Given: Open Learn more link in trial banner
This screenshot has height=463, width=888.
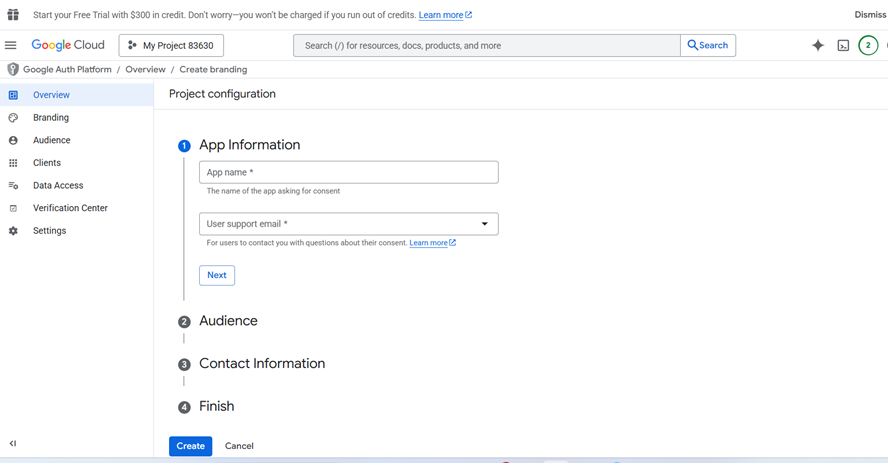Looking at the screenshot, I should point(445,15).
